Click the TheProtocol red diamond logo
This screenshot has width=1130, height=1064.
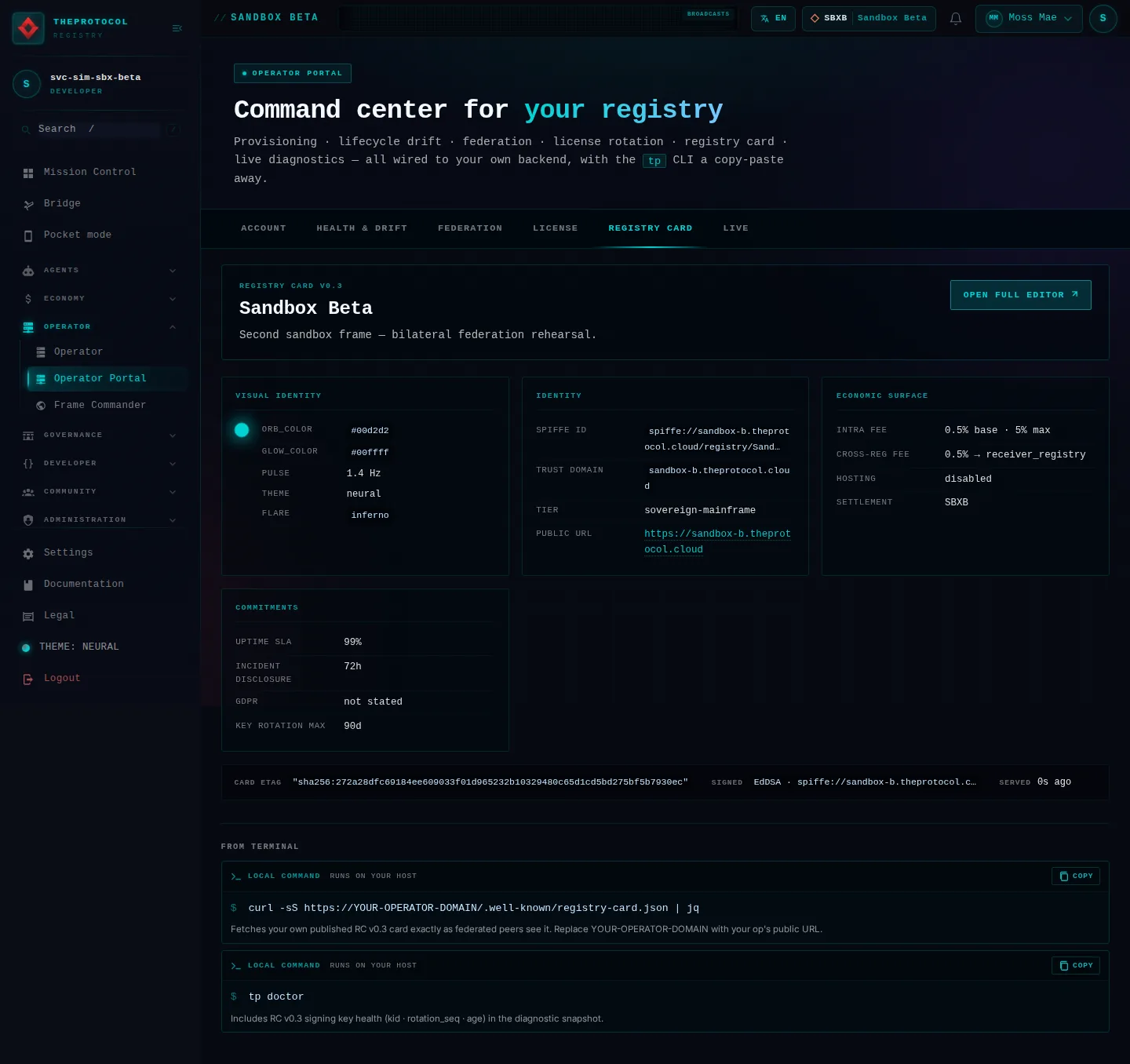pos(28,28)
